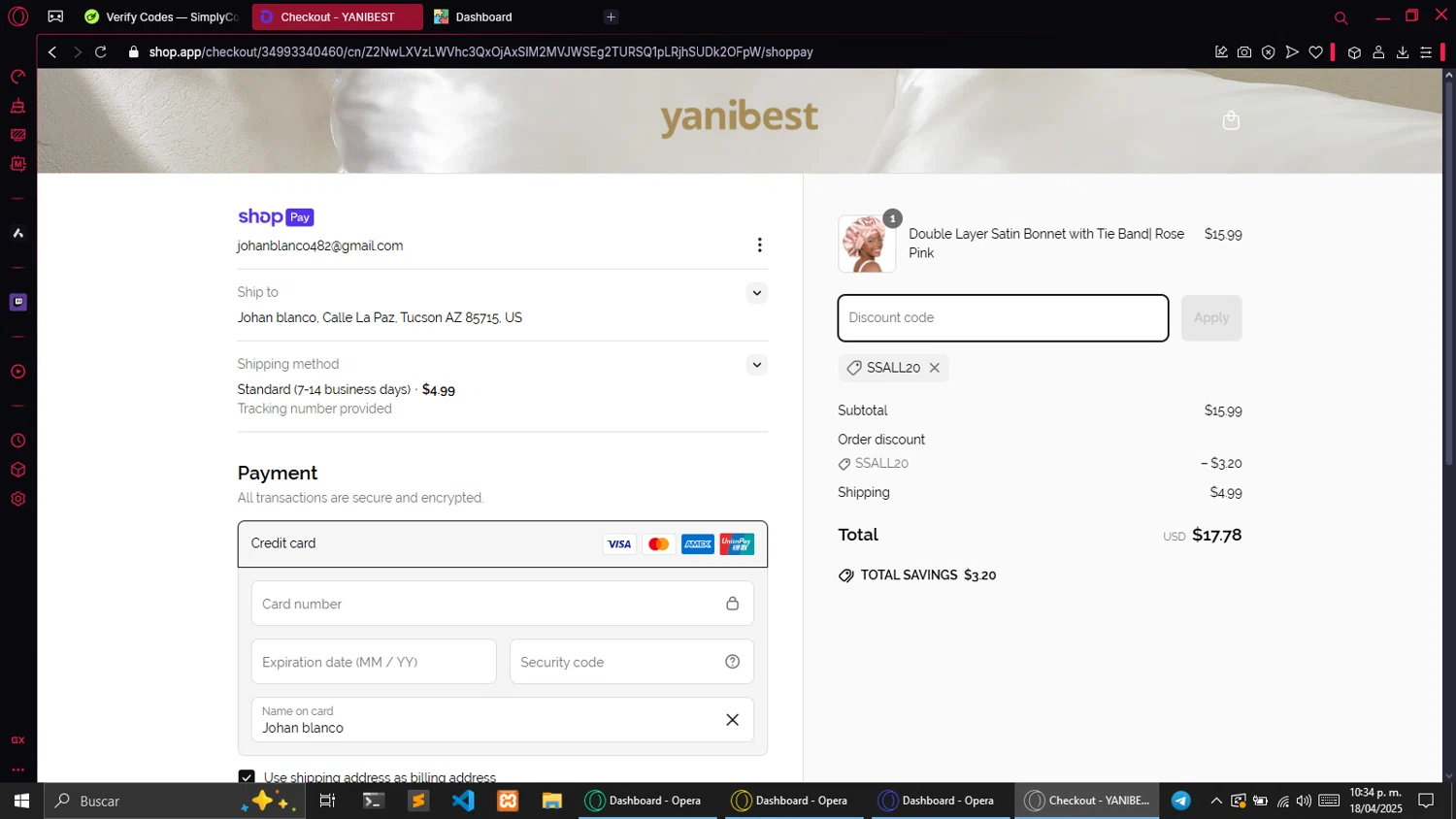Click Standard (7-14 business days) shipping text
The height and width of the screenshot is (819, 1456).
click(x=324, y=390)
